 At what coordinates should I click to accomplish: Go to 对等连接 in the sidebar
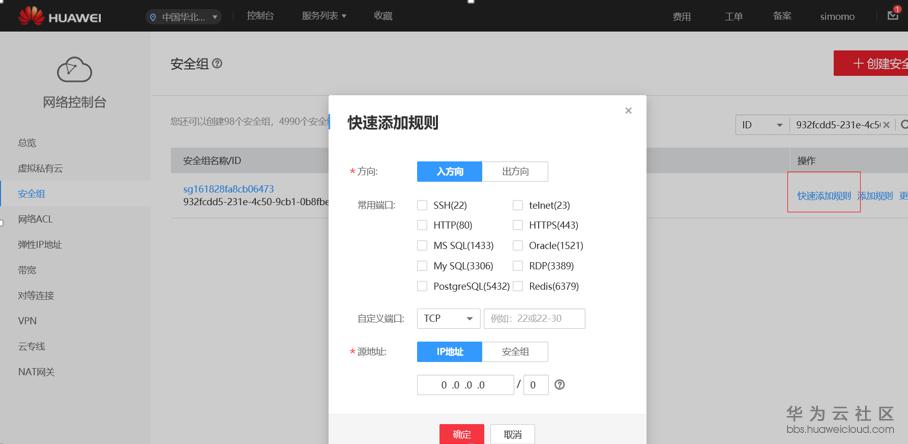click(x=36, y=296)
